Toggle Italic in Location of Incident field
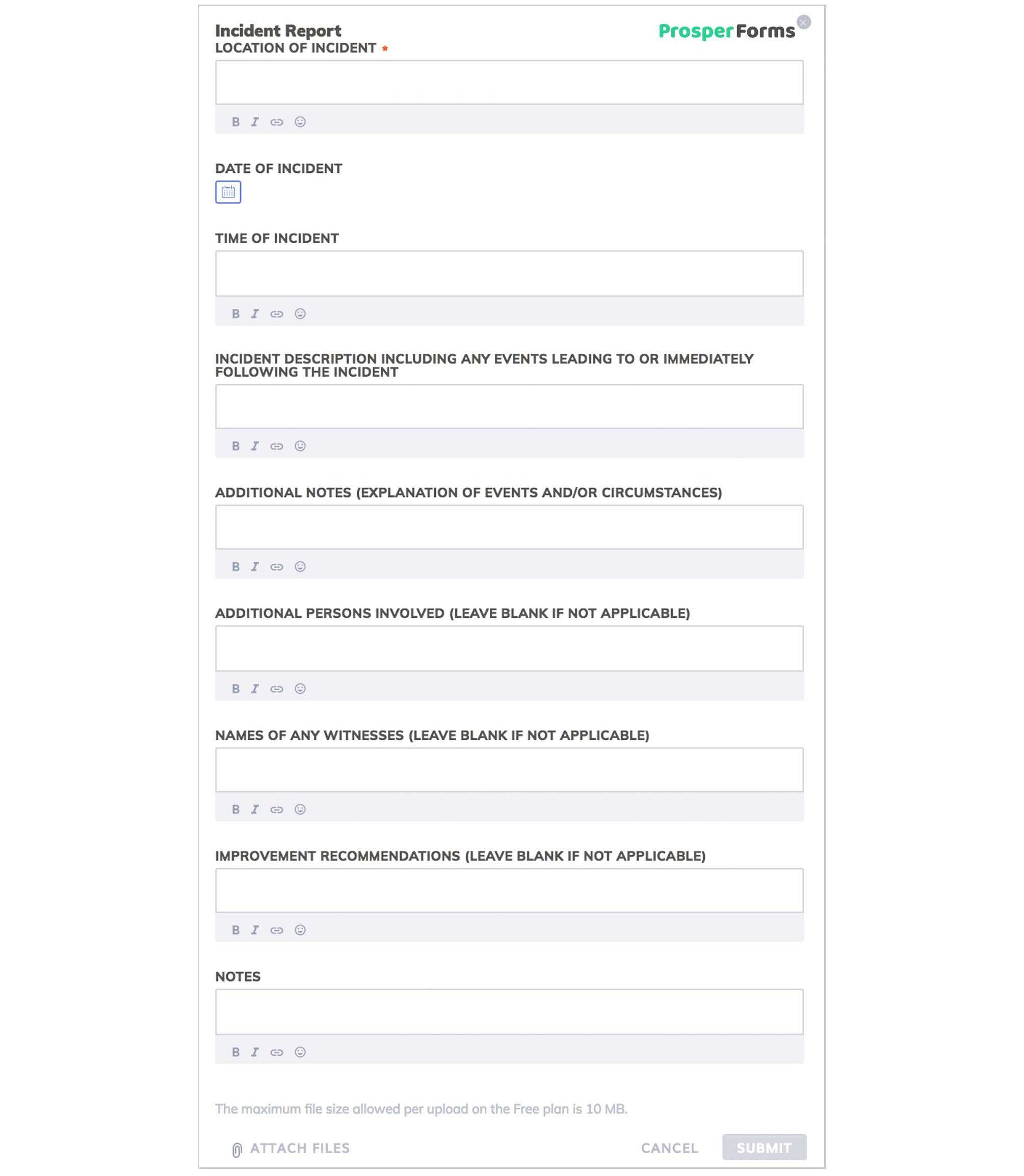Image resolution: width=1024 pixels, height=1176 pixels. coord(255,121)
